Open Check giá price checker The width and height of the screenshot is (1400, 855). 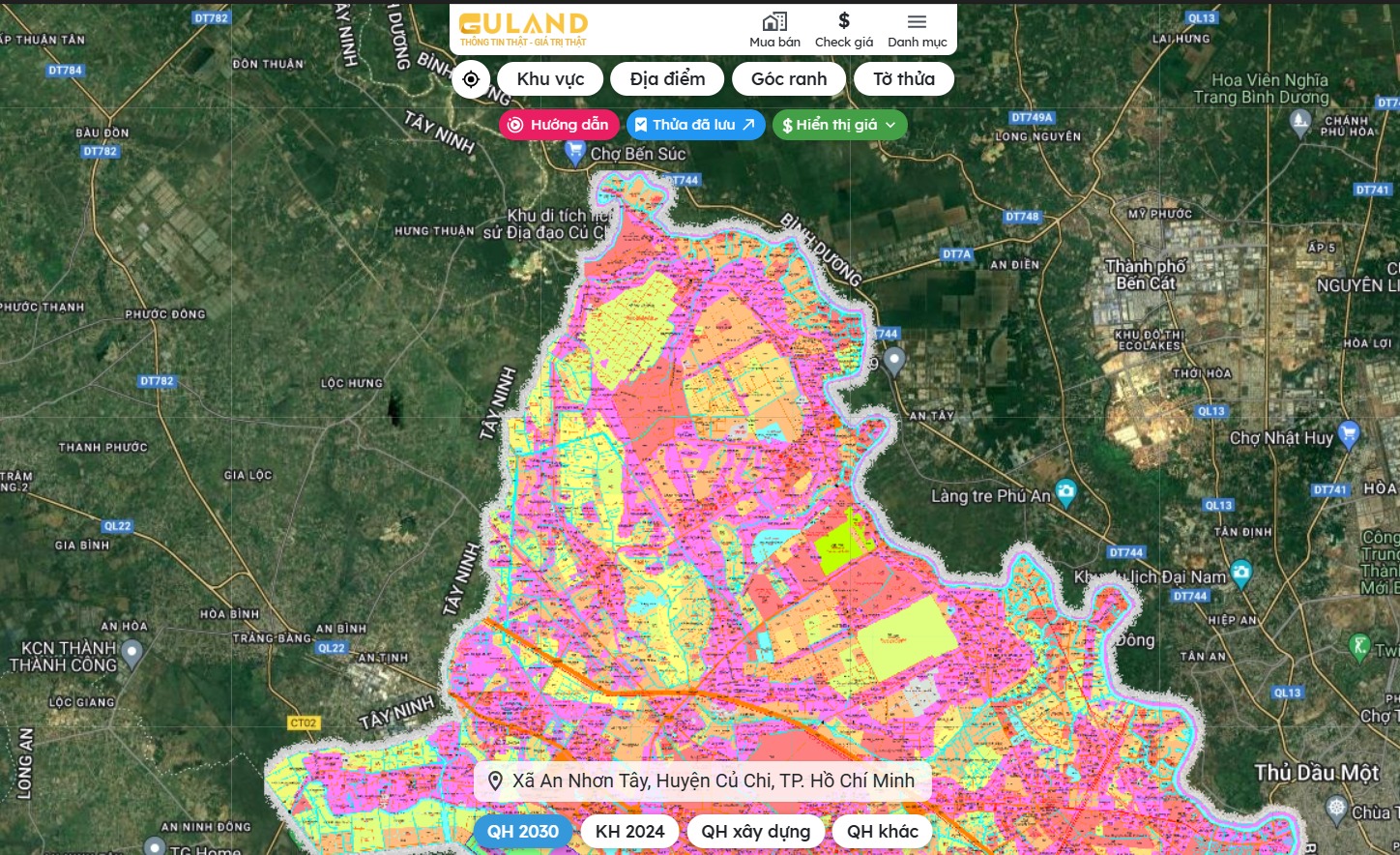[844, 30]
